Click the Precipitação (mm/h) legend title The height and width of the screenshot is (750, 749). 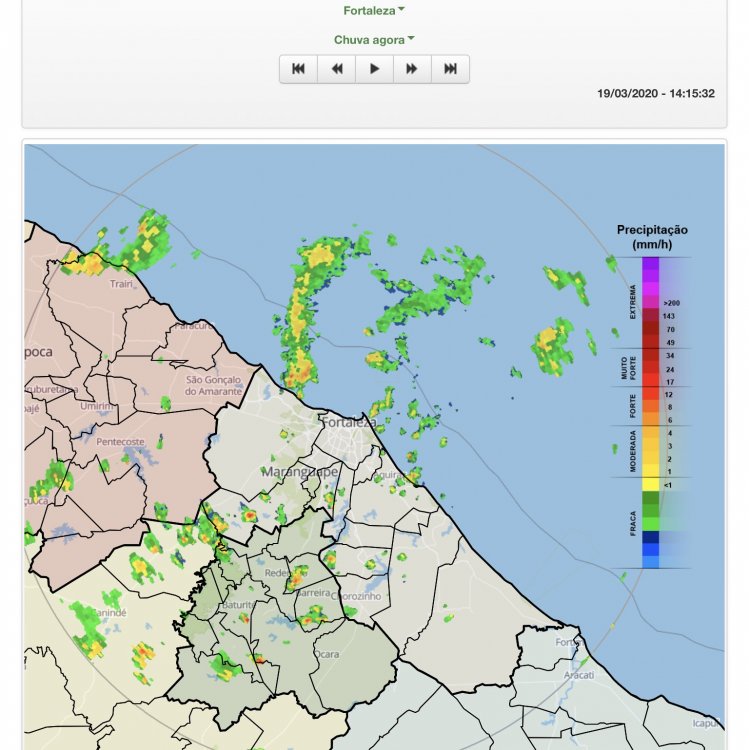(x=652, y=237)
